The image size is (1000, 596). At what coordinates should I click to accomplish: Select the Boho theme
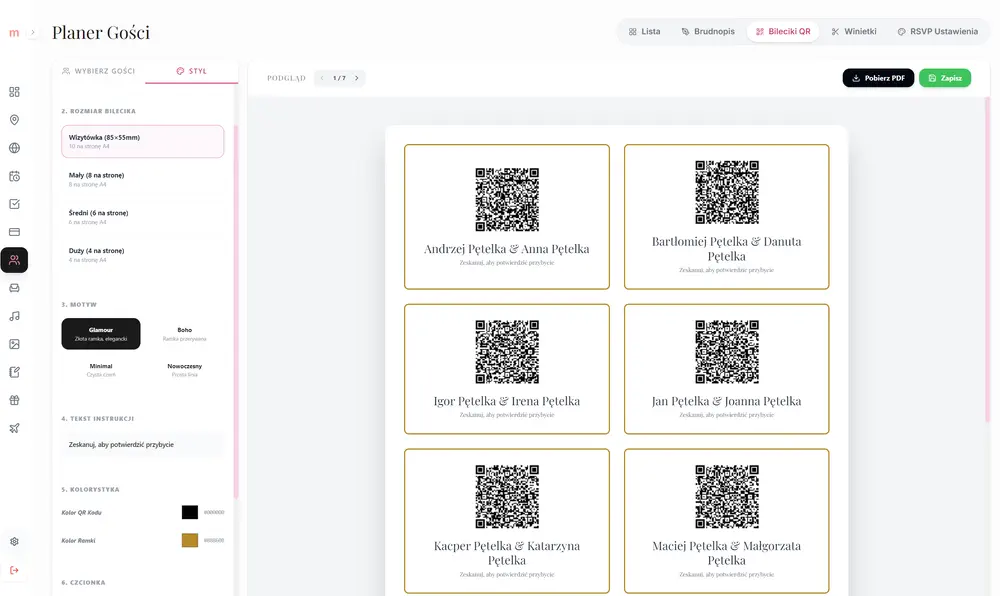click(x=184, y=333)
